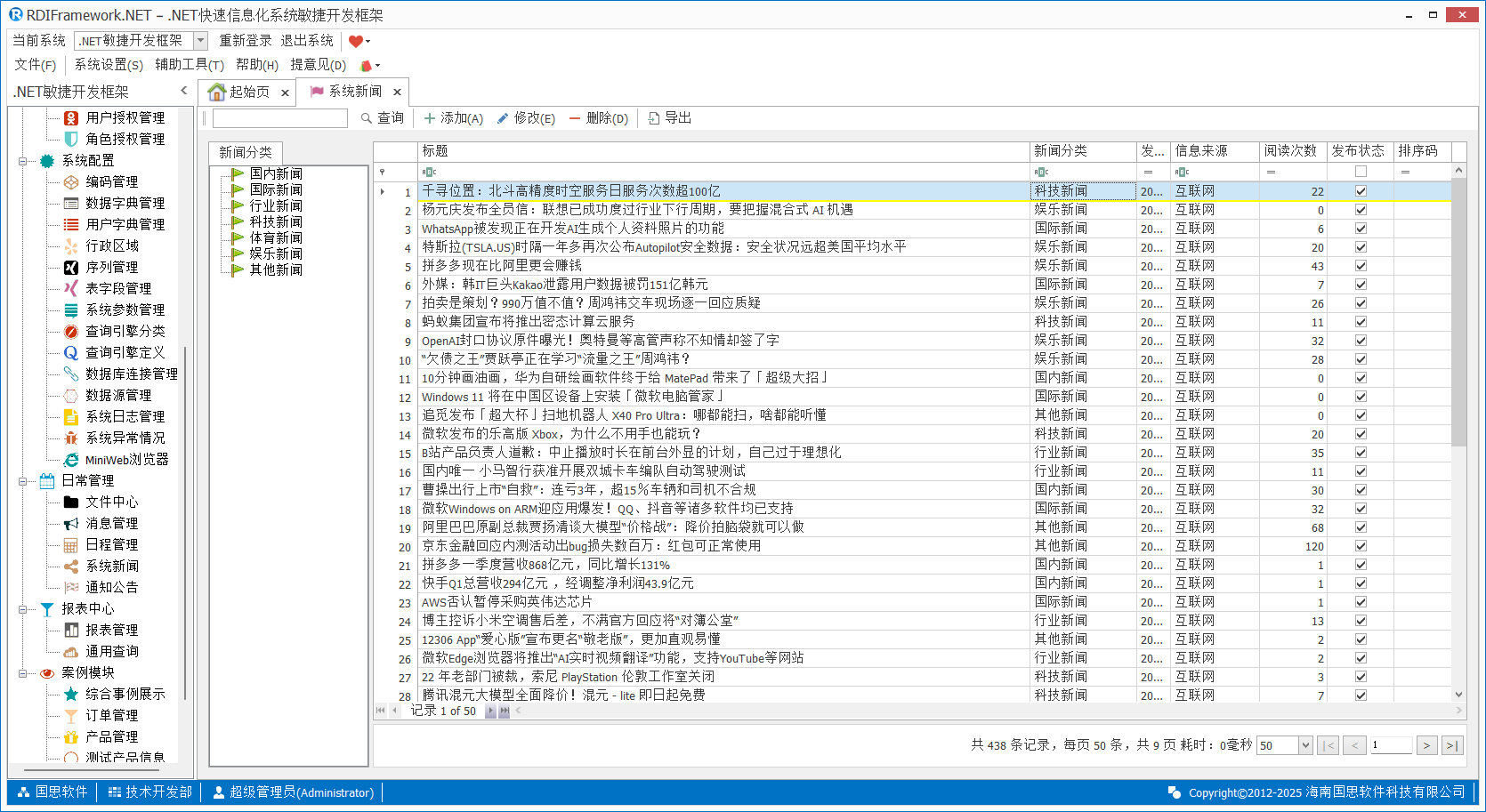The image size is (1486, 812).
Task: Open the 用户授权管理 icon in sidebar
Action: [x=71, y=117]
